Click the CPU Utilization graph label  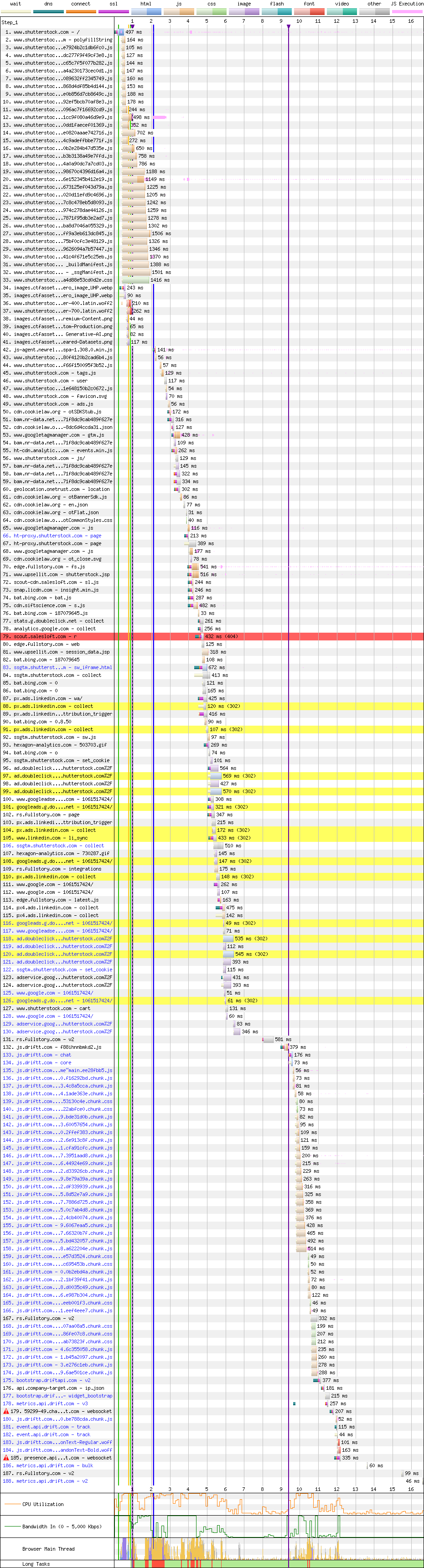coord(43,1504)
